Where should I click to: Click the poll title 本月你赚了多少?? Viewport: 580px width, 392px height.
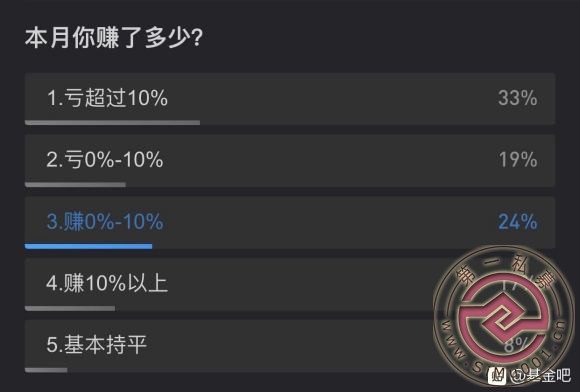(114, 38)
